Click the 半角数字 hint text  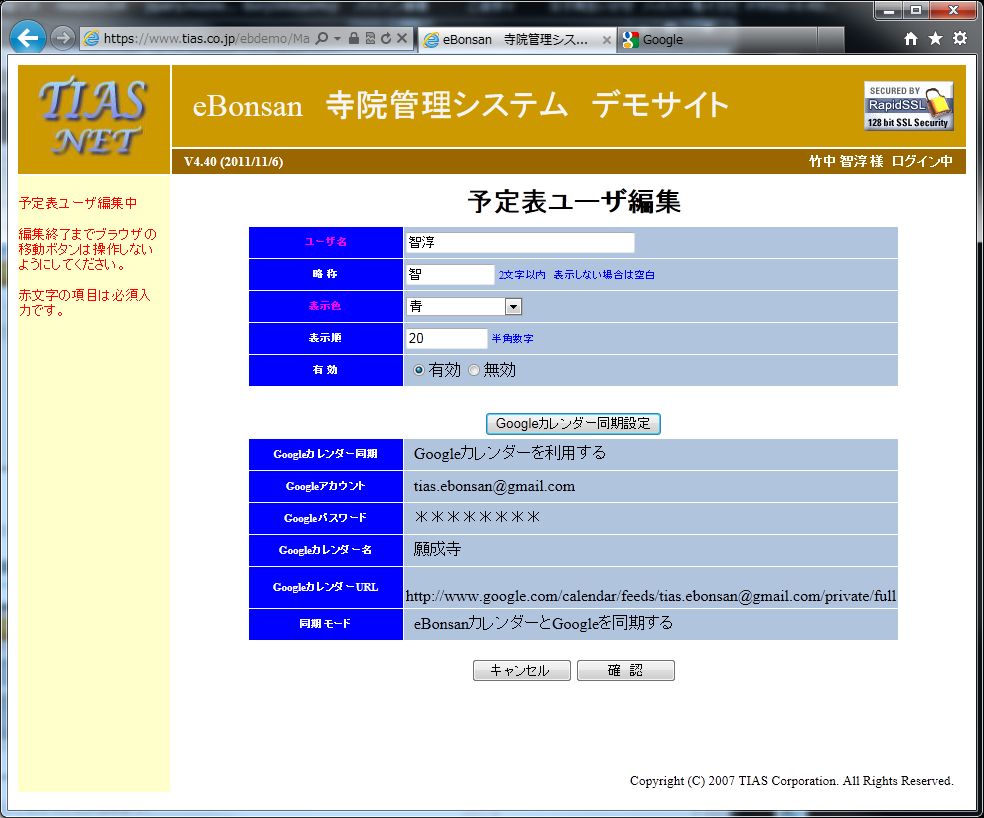[x=512, y=338]
